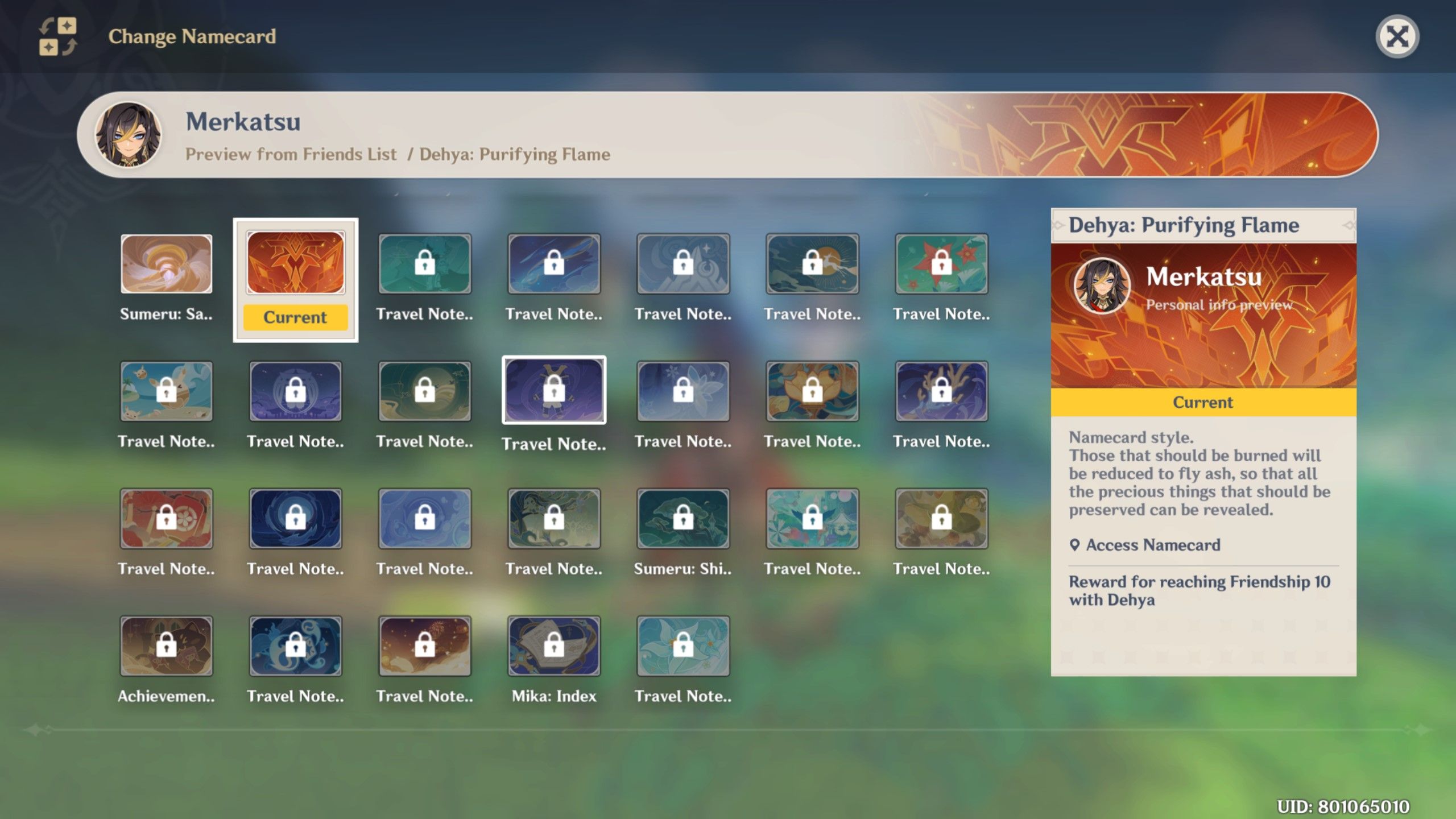The height and width of the screenshot is (819, 1456).
Task: Click Merkatsu's avatar in the preview banner
Action: (x=129, y=135)
